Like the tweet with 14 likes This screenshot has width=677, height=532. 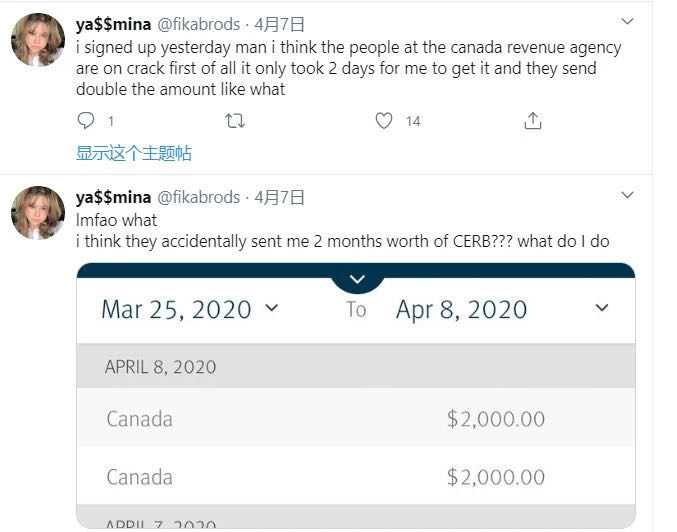(384, 121)
